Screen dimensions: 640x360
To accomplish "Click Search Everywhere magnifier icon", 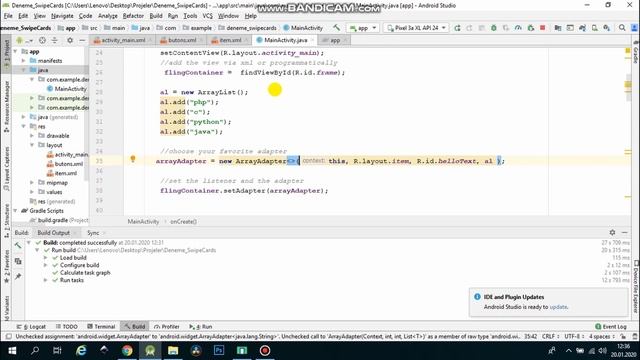I will (622, 28).
